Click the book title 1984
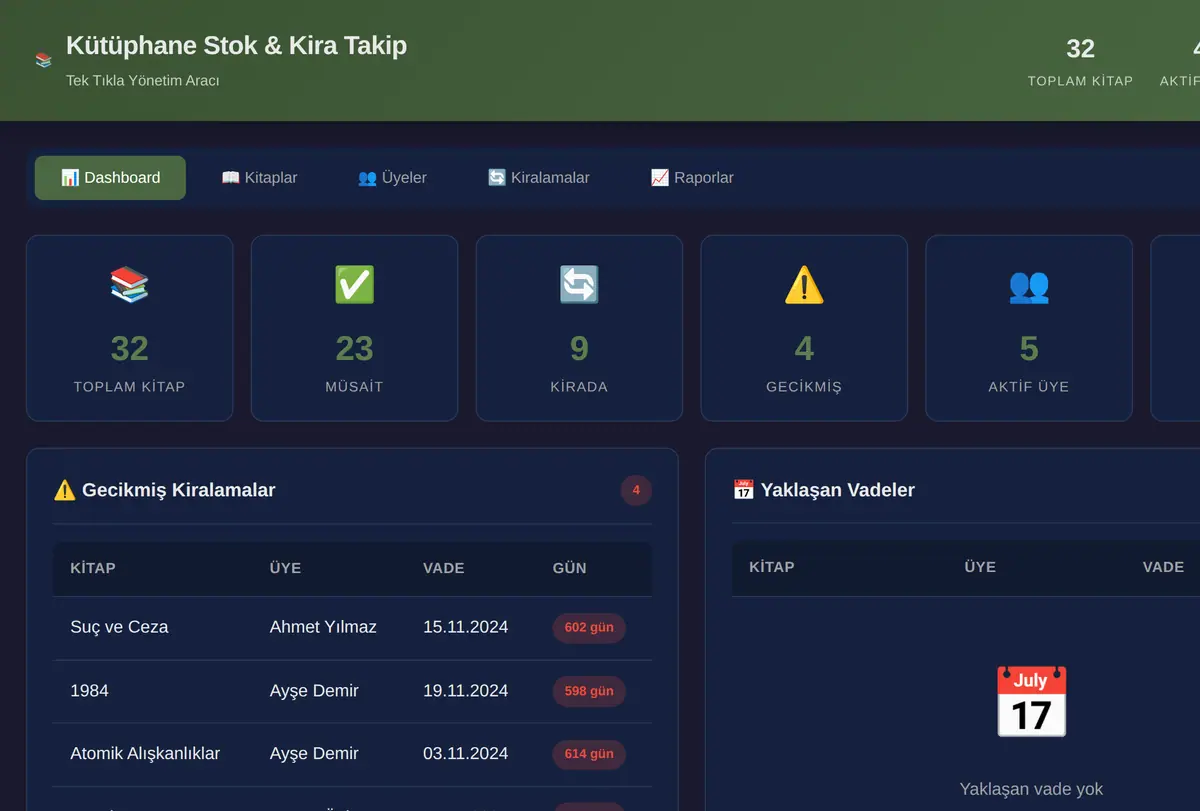The height and width of the screenshot is (811, 1200). click(x=89, y=690)
